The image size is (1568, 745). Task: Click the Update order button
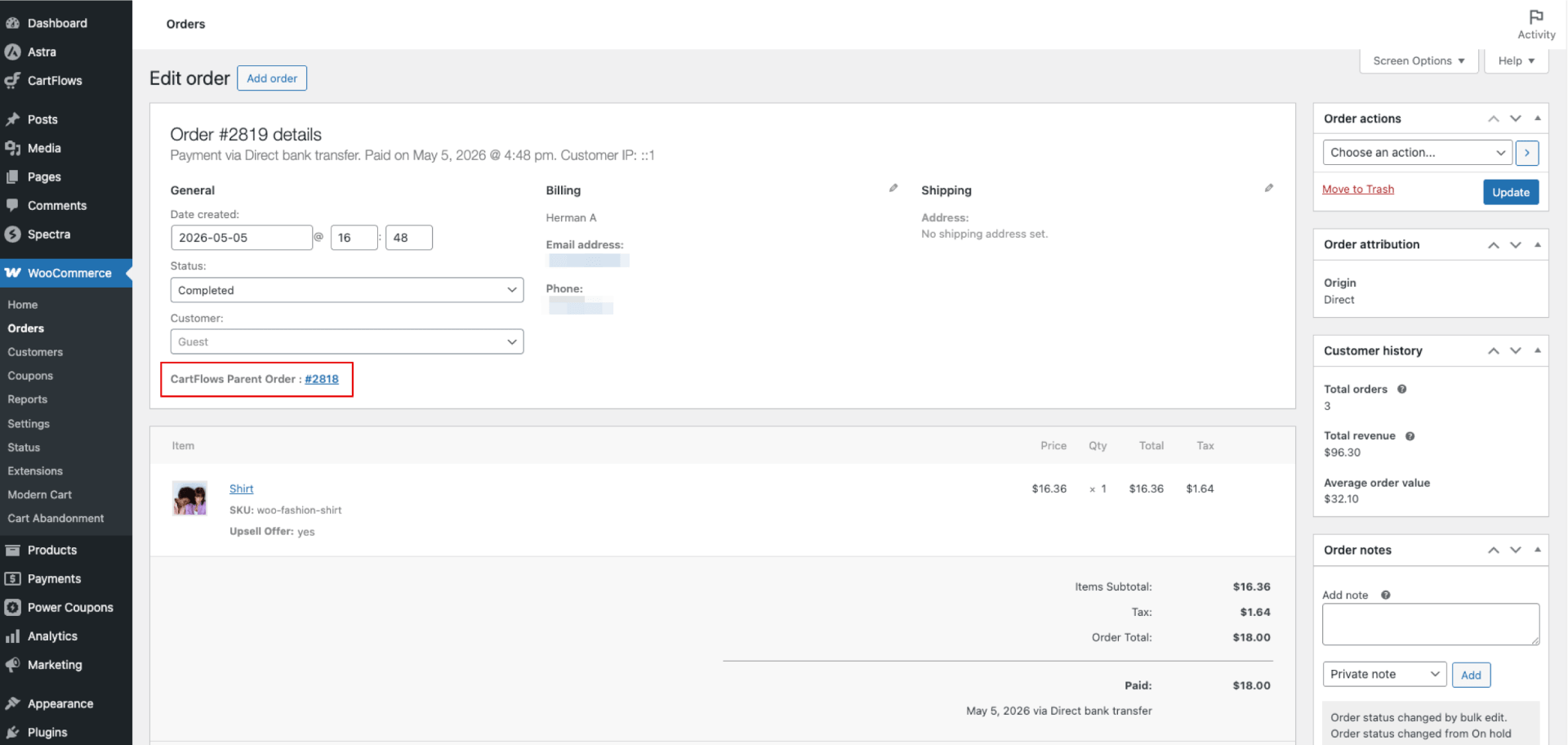click(x=1510, y=192)
